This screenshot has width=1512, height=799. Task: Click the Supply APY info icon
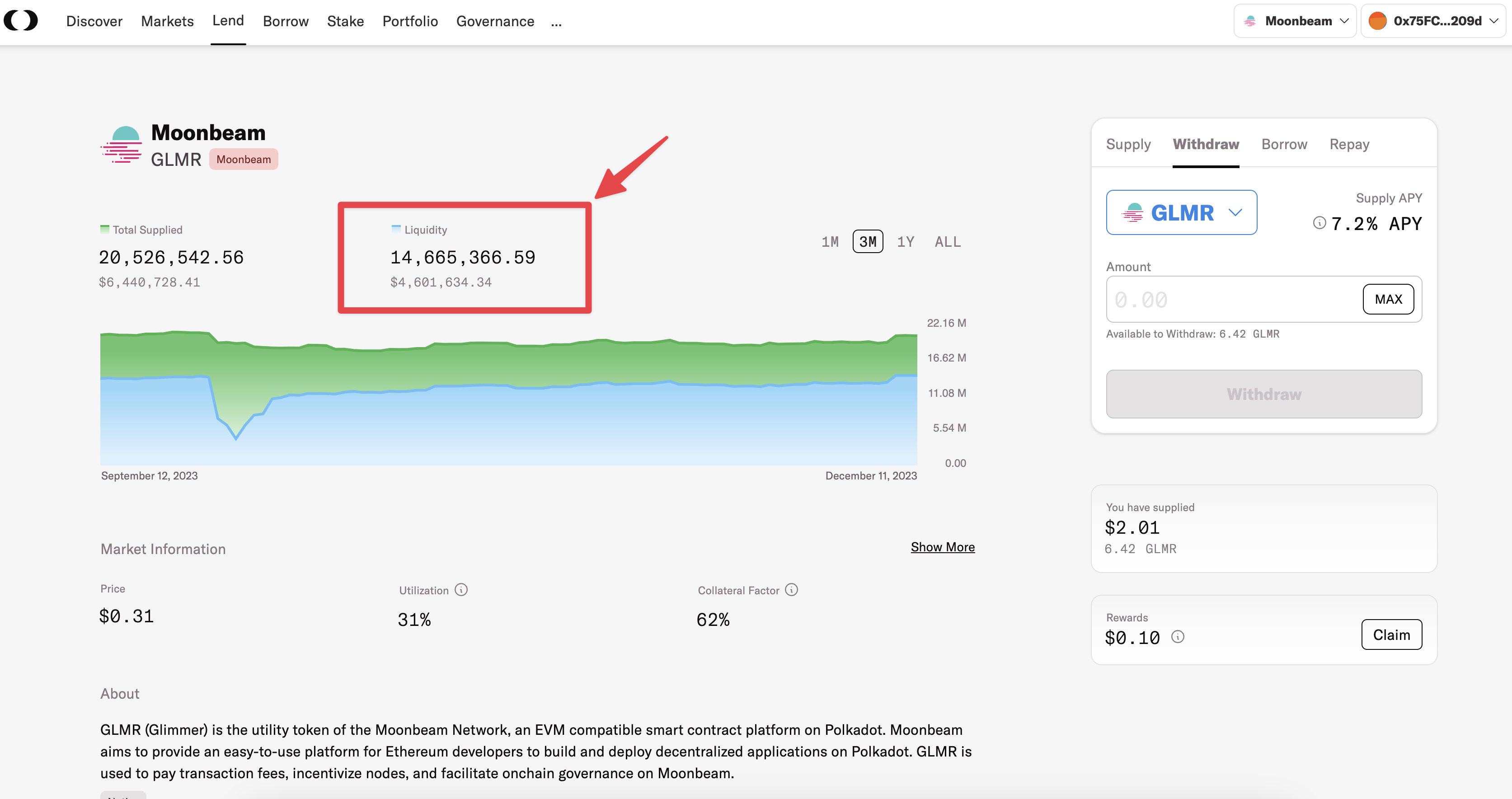coord(1319,222)
